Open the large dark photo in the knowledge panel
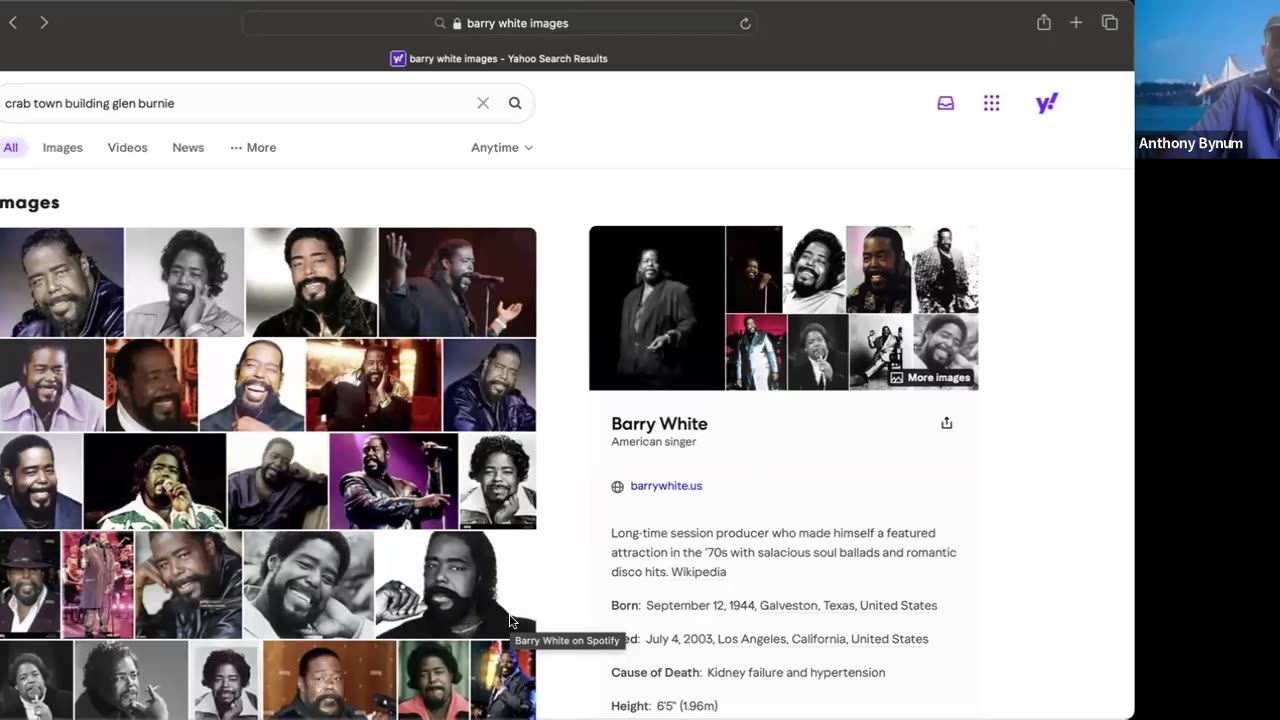Screen dimensions: 1280x720 [657, 308]
